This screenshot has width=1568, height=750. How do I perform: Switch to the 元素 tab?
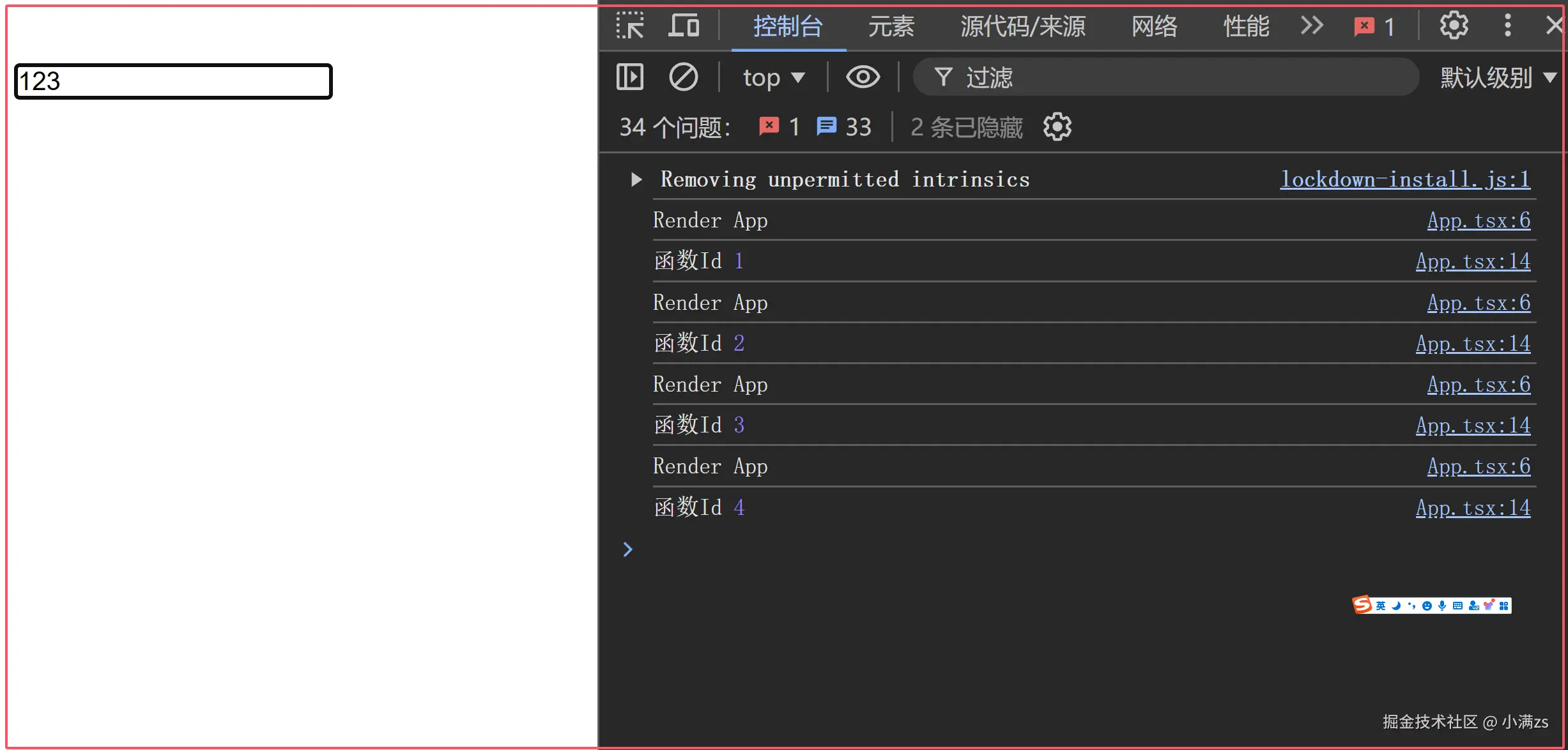pyautogui.click(x=891, y=26)
